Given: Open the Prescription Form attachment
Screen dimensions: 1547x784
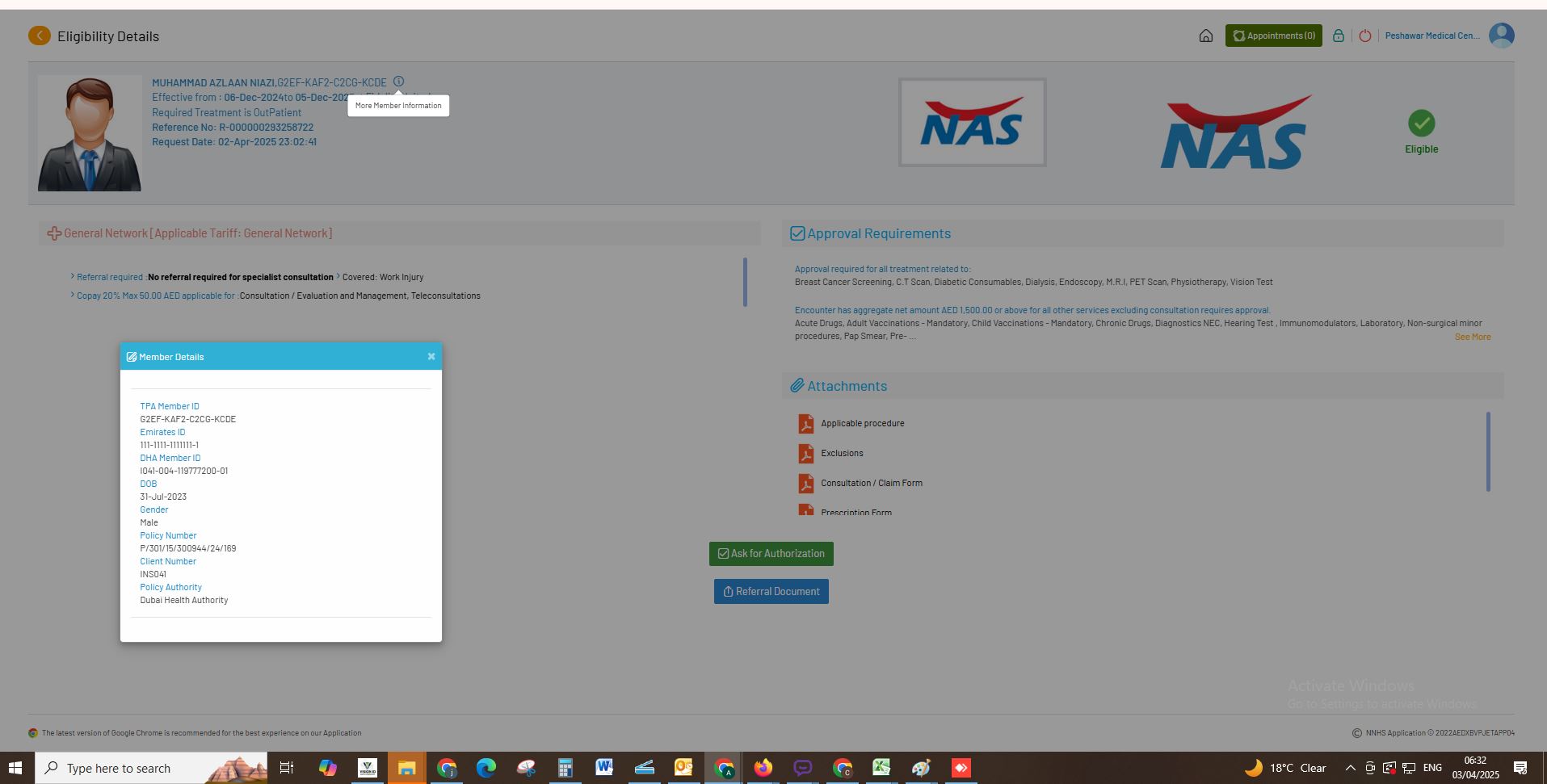Looking at the screenshot, I should 855,511.
